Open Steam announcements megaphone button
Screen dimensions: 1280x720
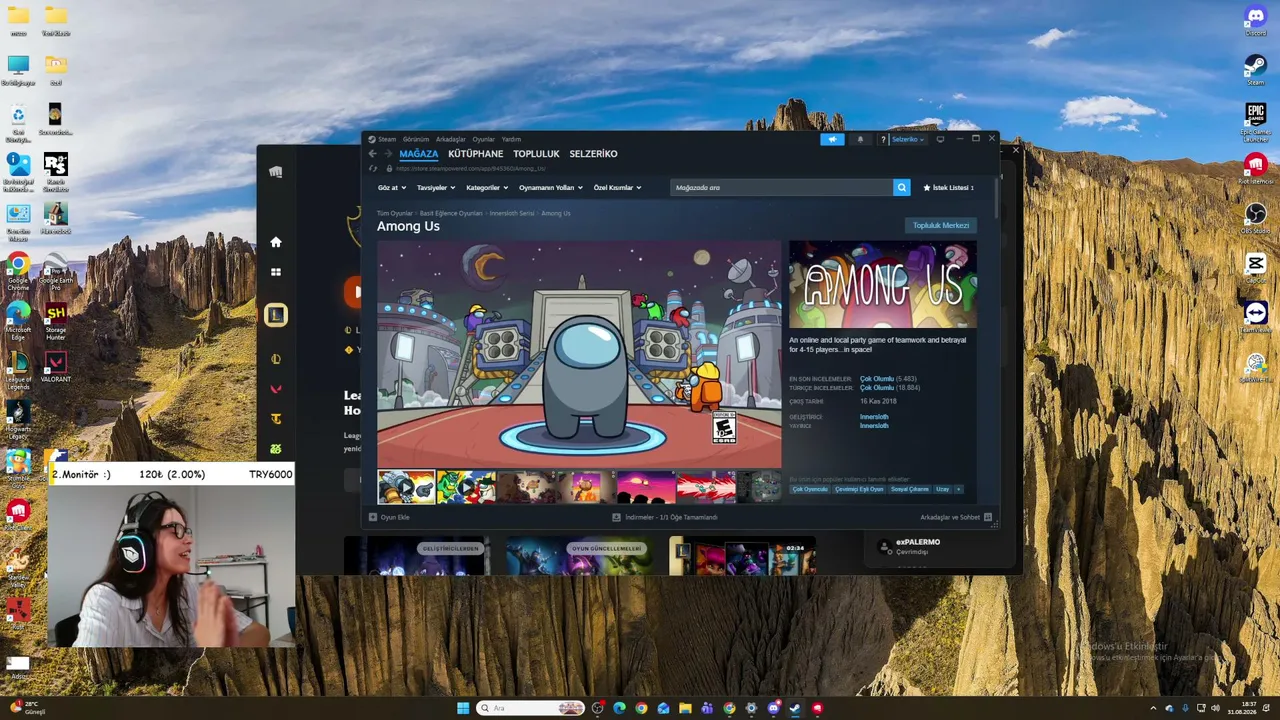(832, 139)
